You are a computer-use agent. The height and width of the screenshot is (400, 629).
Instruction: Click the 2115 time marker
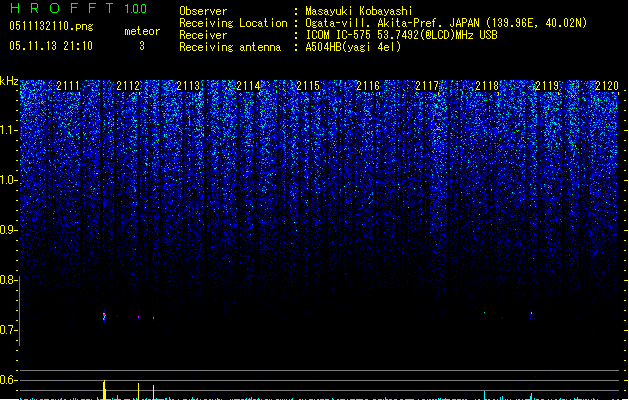308,85
